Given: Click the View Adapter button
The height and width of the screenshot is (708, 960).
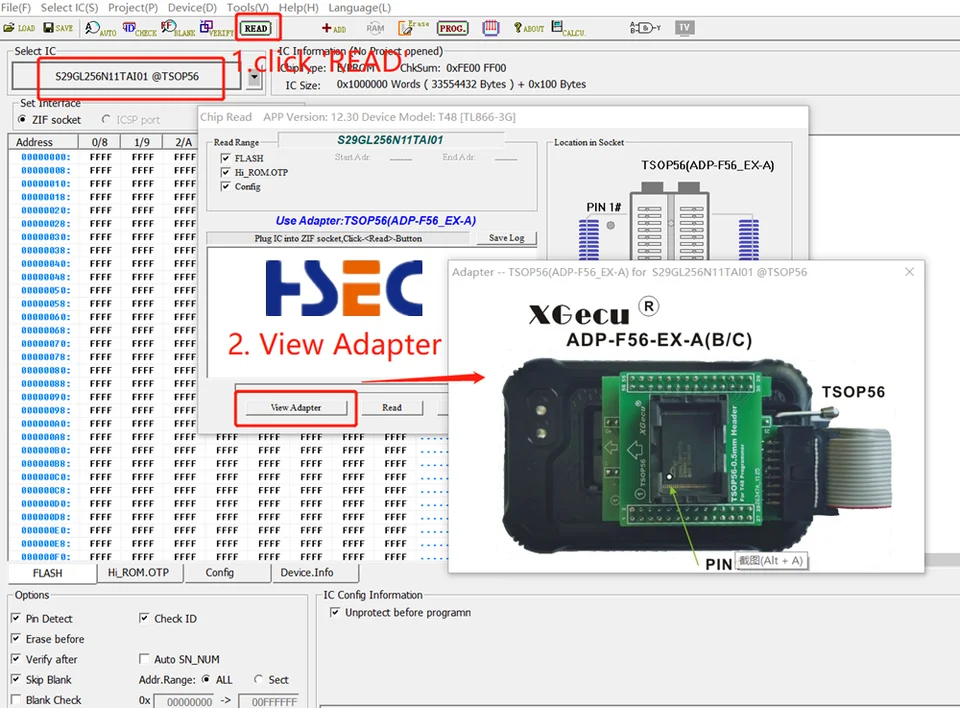Looking at the screenshot, I should point(296,408).
